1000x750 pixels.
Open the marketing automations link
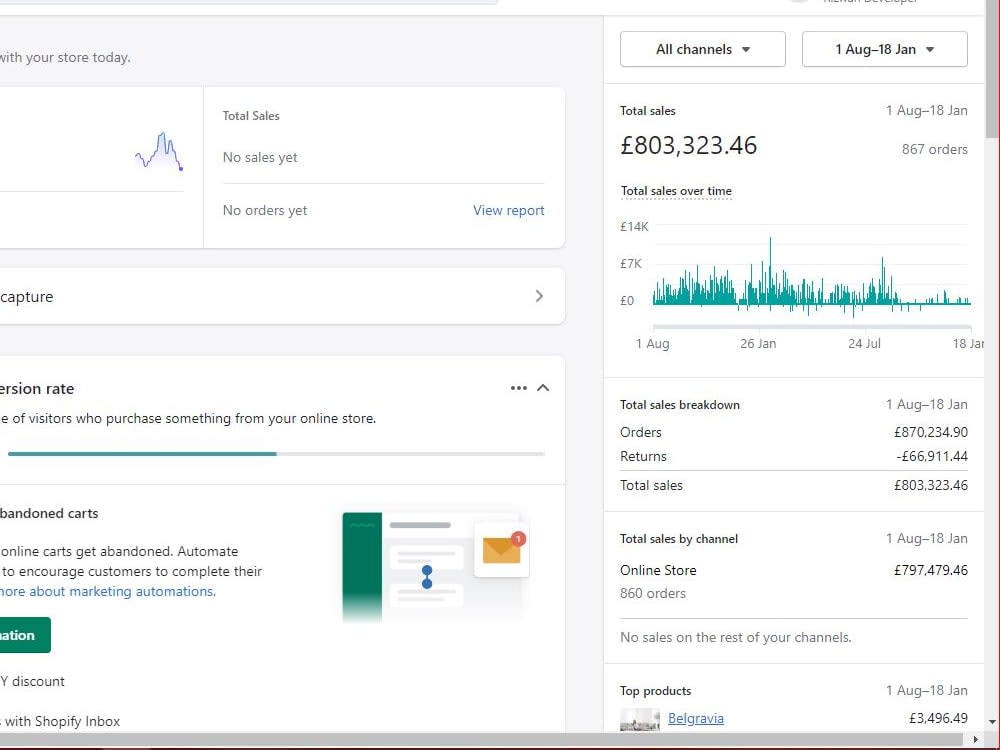108,591
